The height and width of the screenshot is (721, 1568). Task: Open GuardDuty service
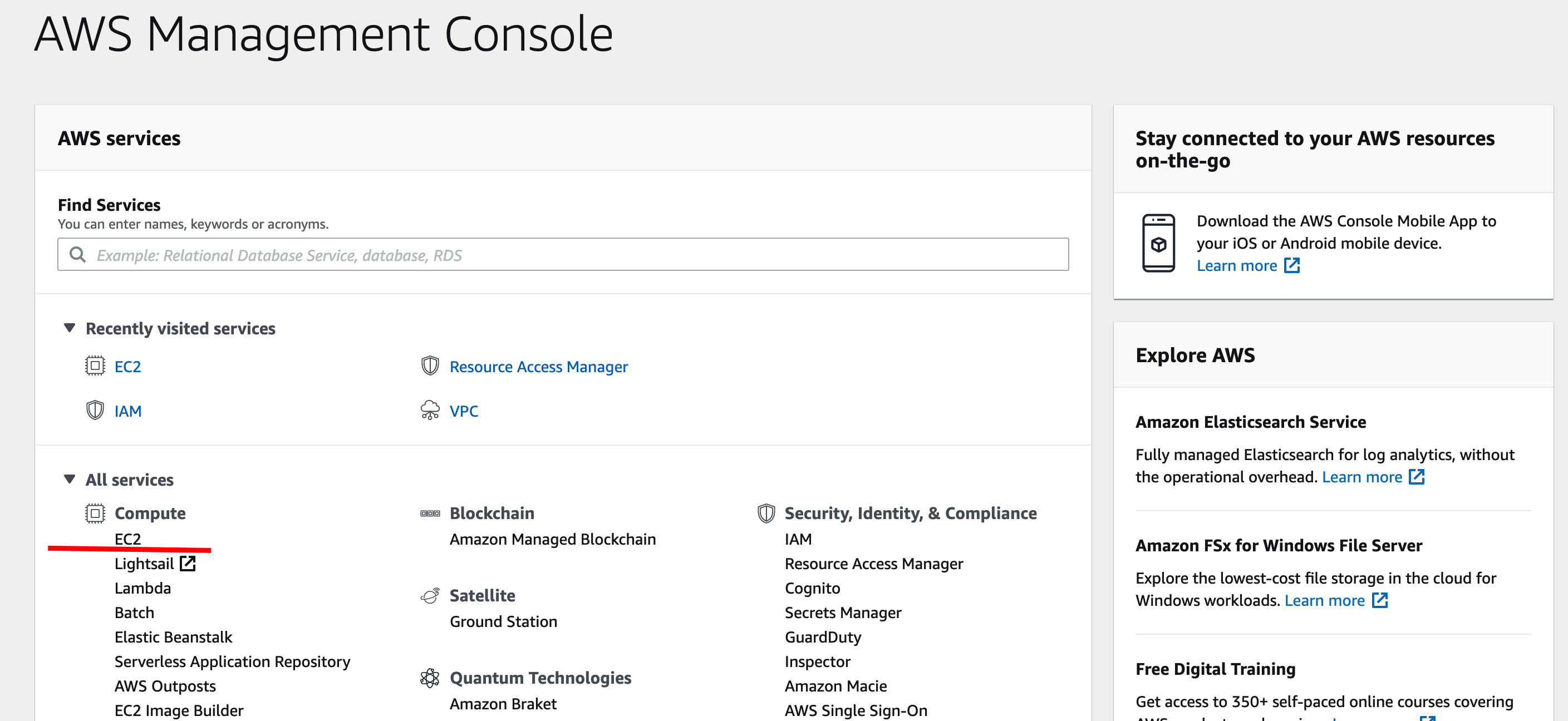click(823, 636)
